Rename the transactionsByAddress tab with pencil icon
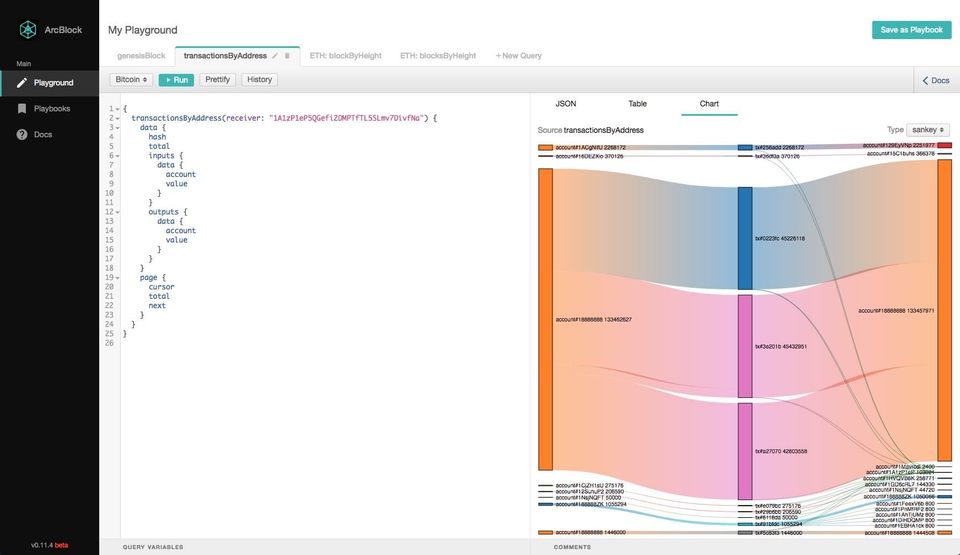Screen dimensions: 960x555 [x=275, y=56]
